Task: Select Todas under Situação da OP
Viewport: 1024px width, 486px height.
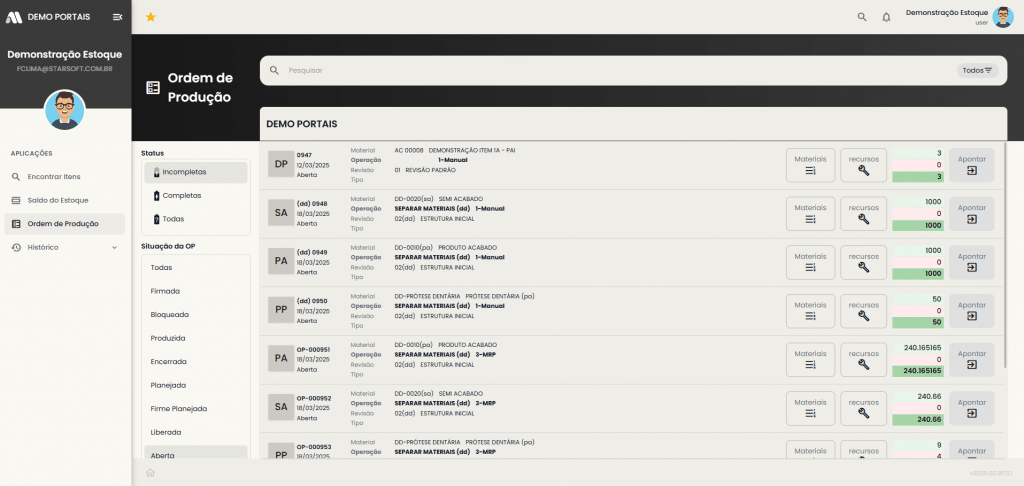Action: 196,268
